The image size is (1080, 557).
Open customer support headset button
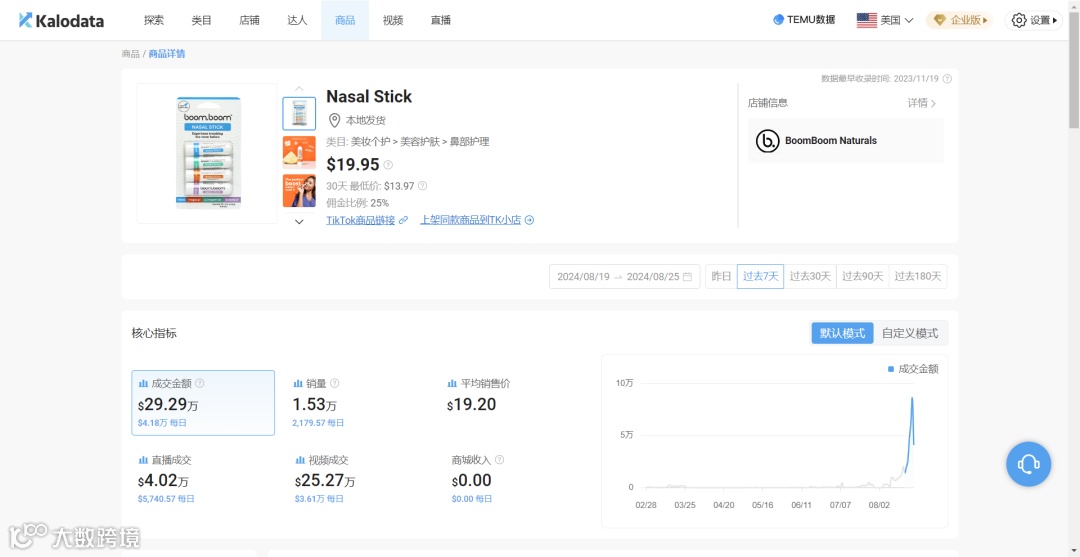[x=1028, y=465]
